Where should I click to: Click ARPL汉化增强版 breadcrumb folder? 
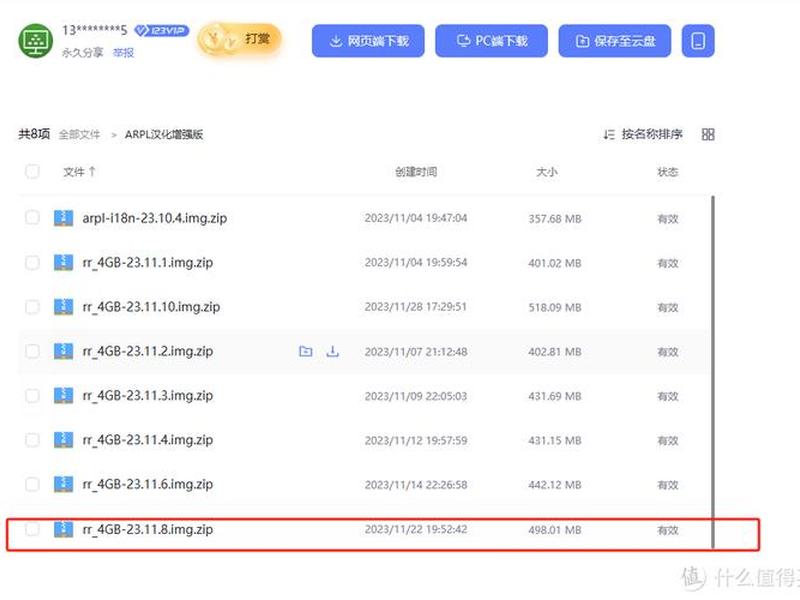coord(164,135)
